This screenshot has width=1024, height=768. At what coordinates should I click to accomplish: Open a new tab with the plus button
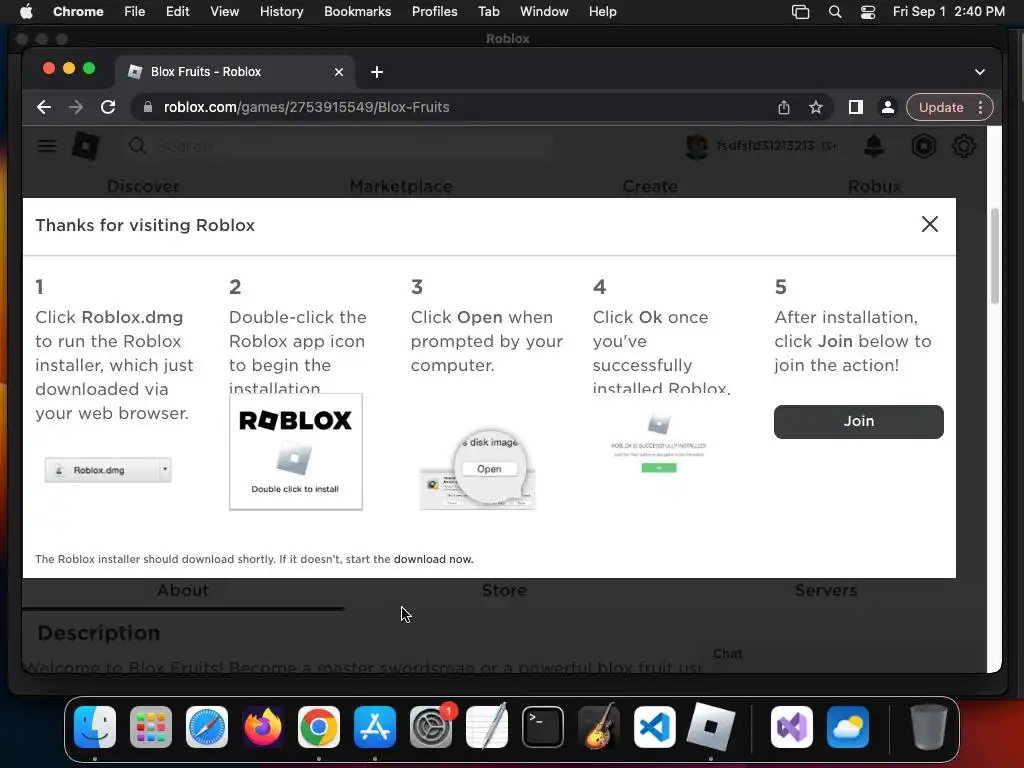(377, 72)
